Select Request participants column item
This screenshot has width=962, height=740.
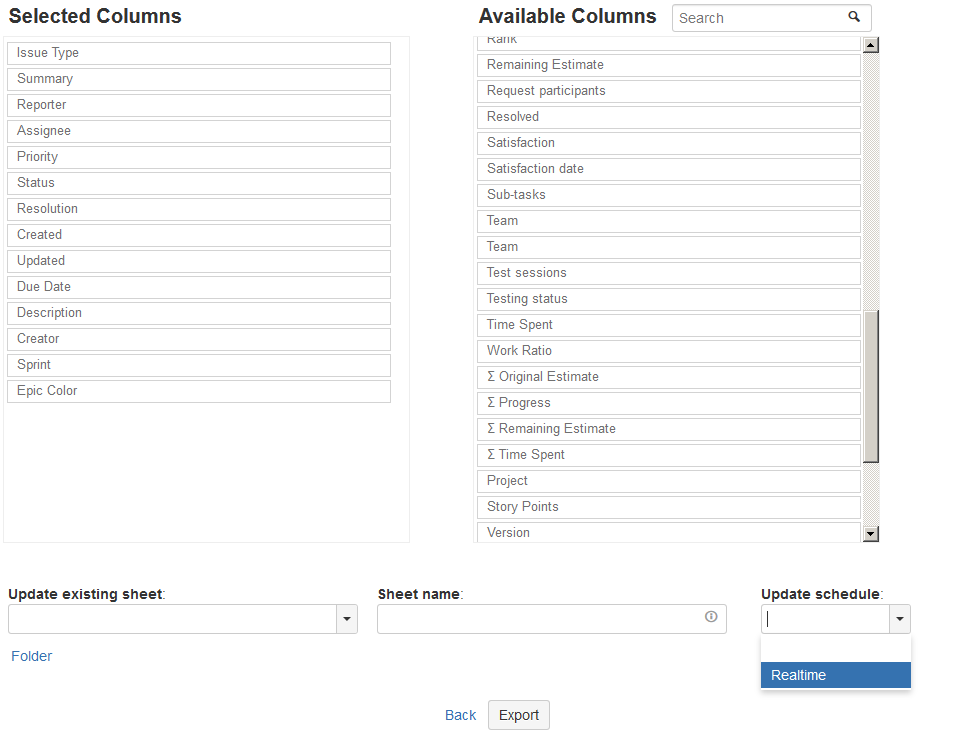(x=668, y=91)
